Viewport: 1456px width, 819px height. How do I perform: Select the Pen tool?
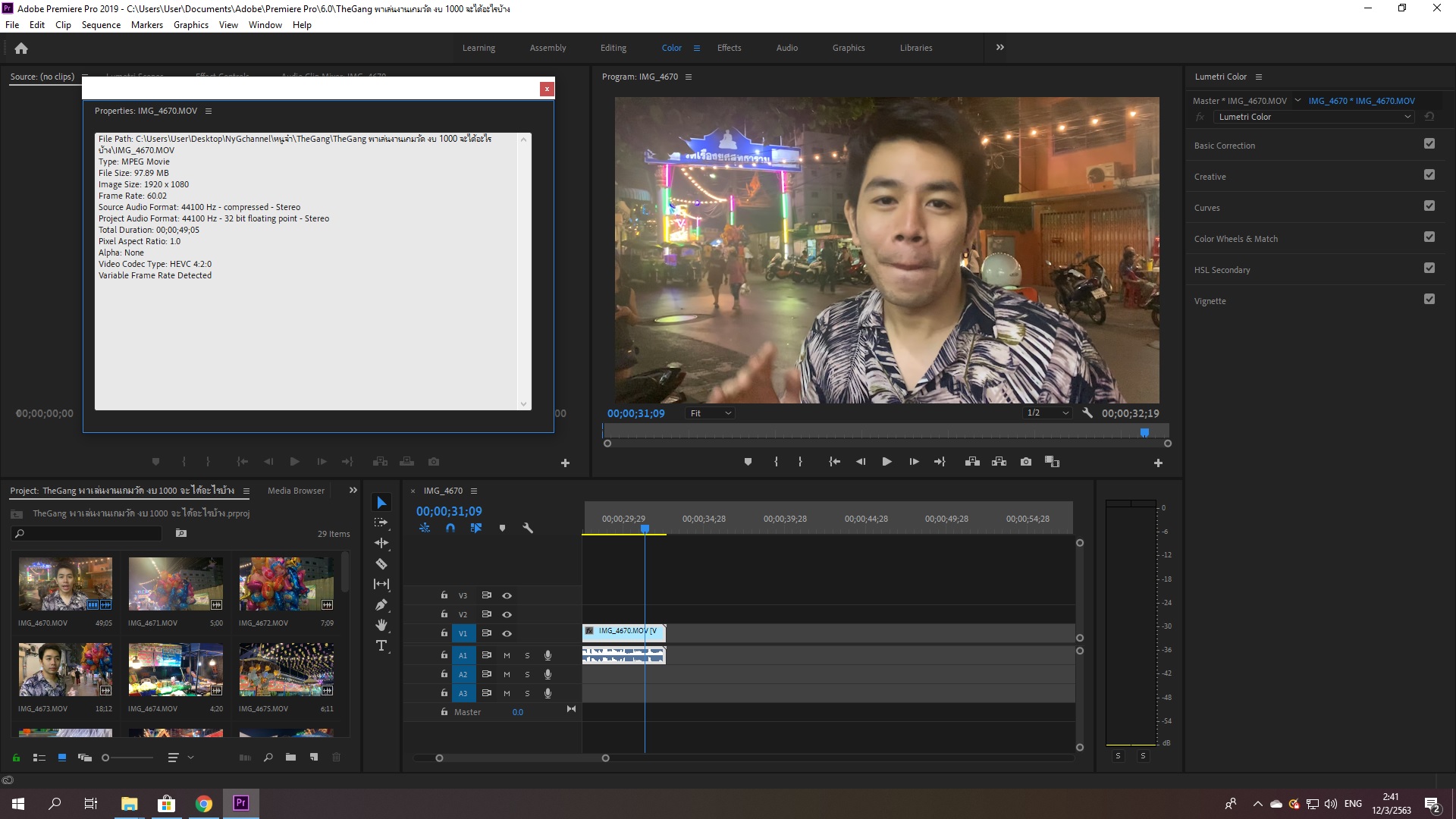pyautogui.click(x=381, y=604)
